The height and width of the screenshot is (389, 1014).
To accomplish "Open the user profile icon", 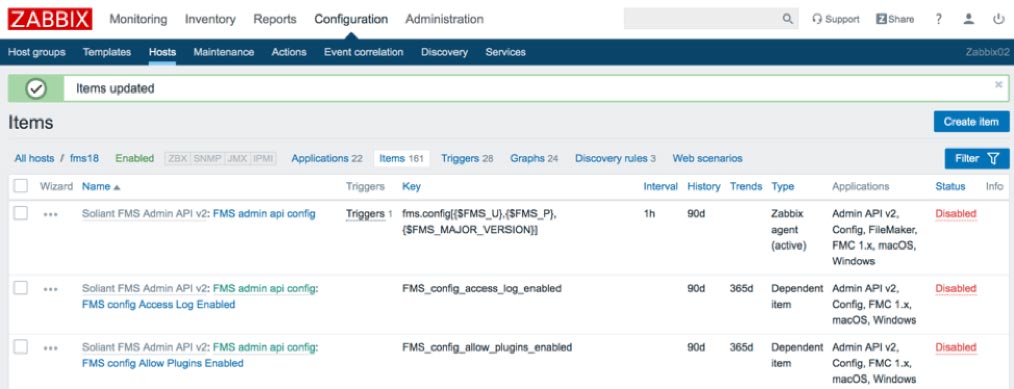I will [x=968, y=19].
